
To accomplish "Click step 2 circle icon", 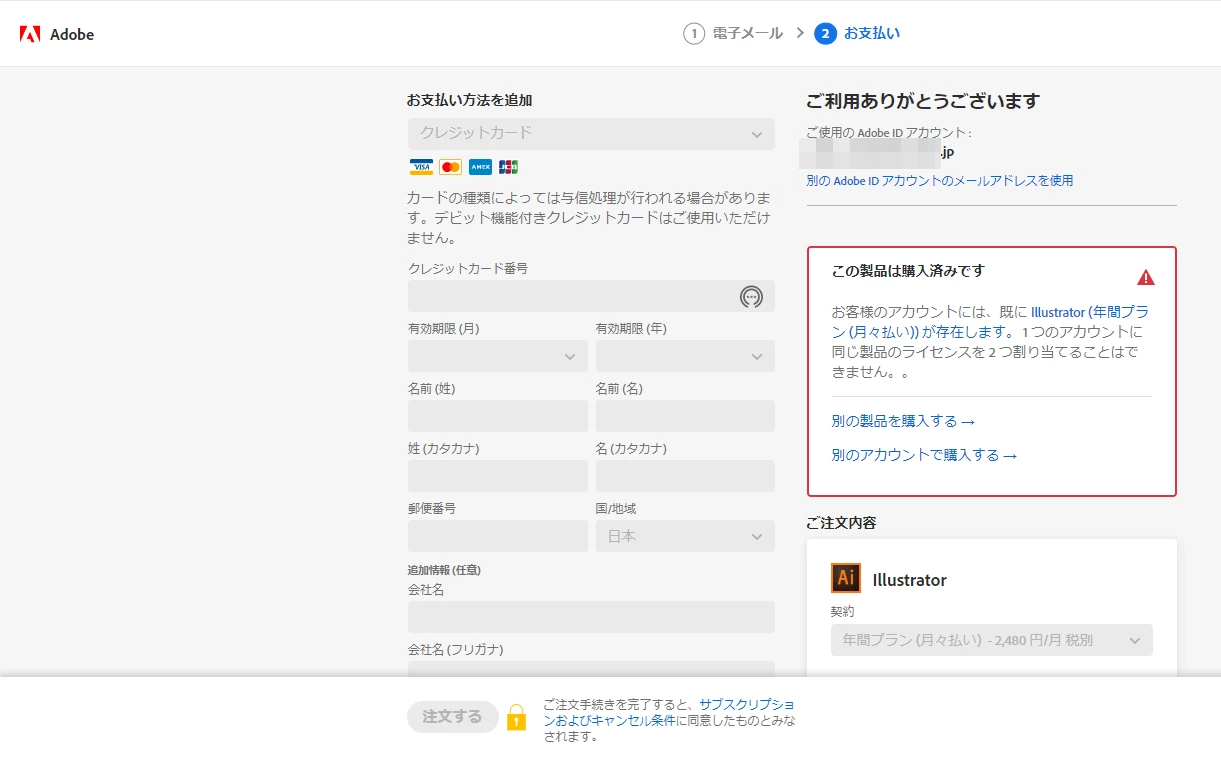I will (825, 34).
